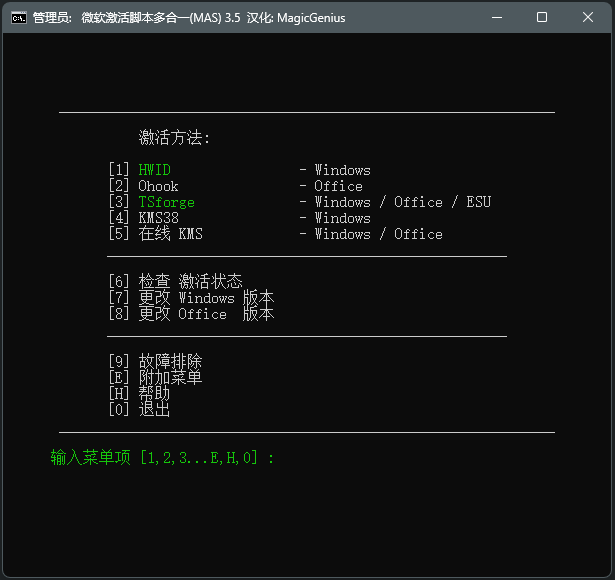Click the [7] option number
615x580 pixels.
(x=119, y=298)
